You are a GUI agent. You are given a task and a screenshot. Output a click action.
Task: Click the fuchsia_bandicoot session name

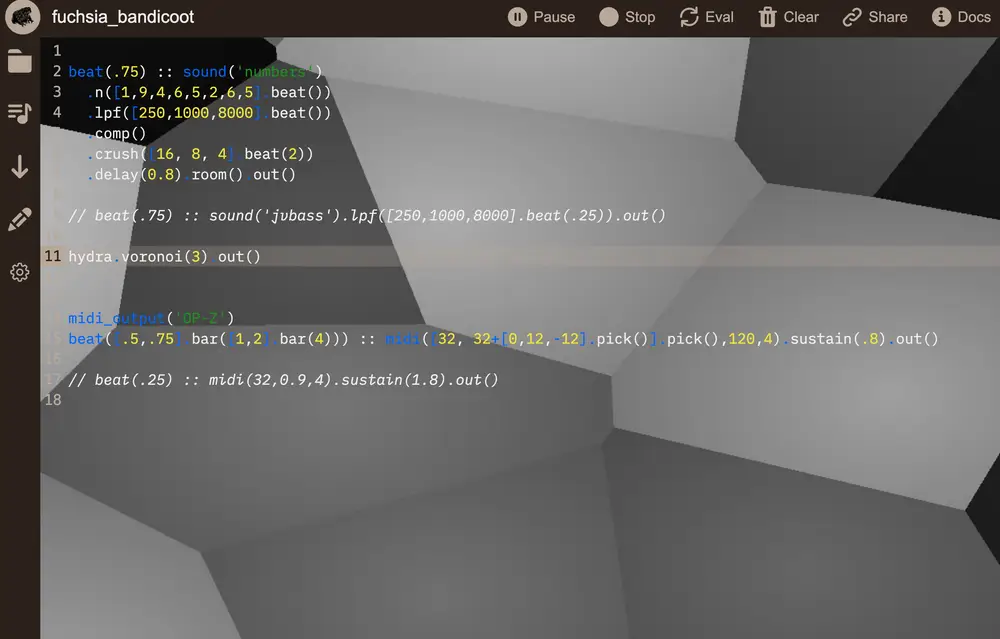pos(123,17)
